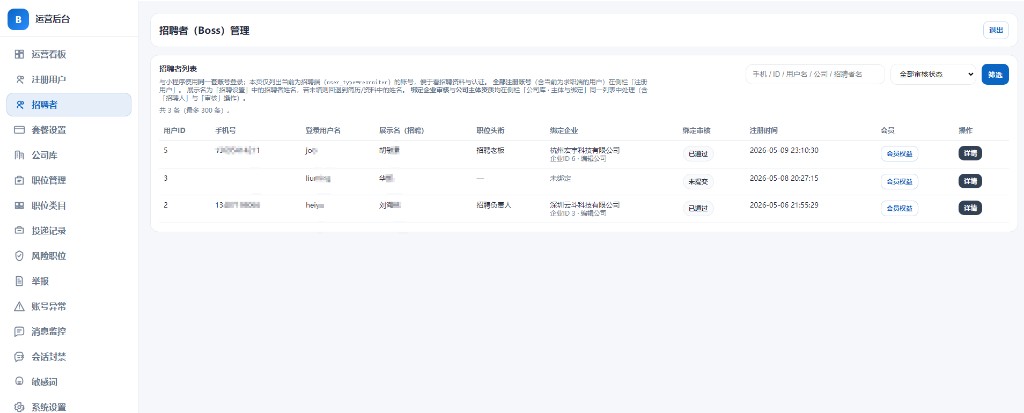The height and width of the screenshot is (413, 1024).
Task: Click the warning triangle icon beside 账号异常
Action: [x=20, y=306]
